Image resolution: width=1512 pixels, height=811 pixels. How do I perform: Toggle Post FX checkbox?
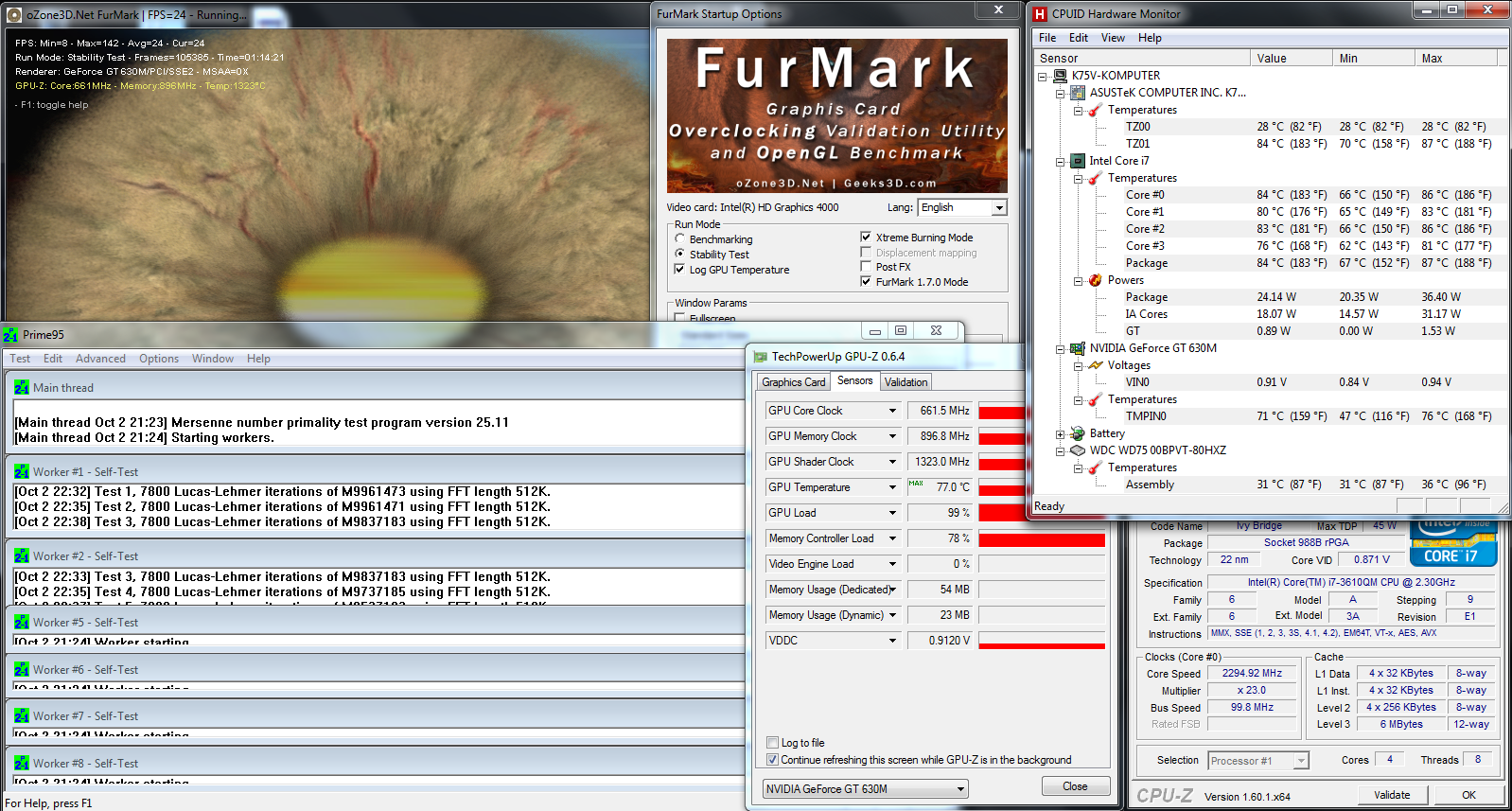pyautogui.click(x=866, y=267)
